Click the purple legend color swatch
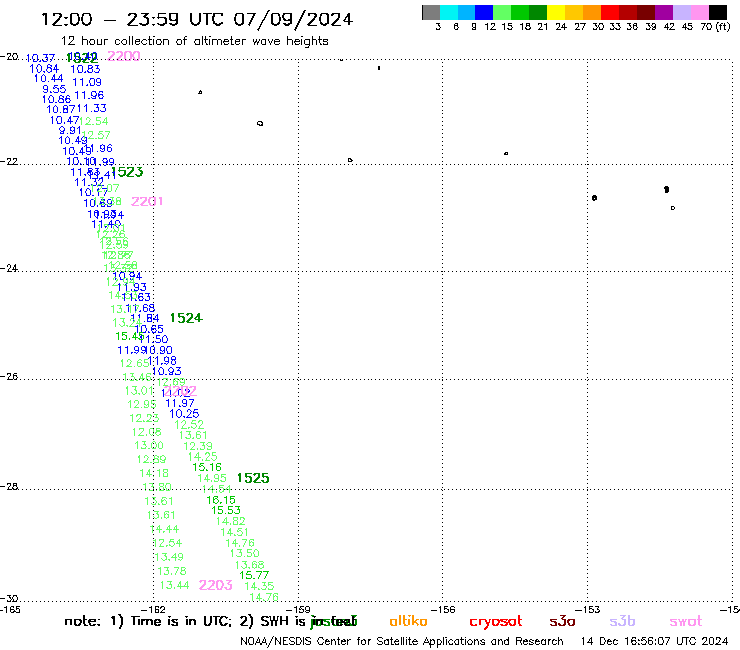This screenshot has height=650, width=740. [x=664, y=12]
